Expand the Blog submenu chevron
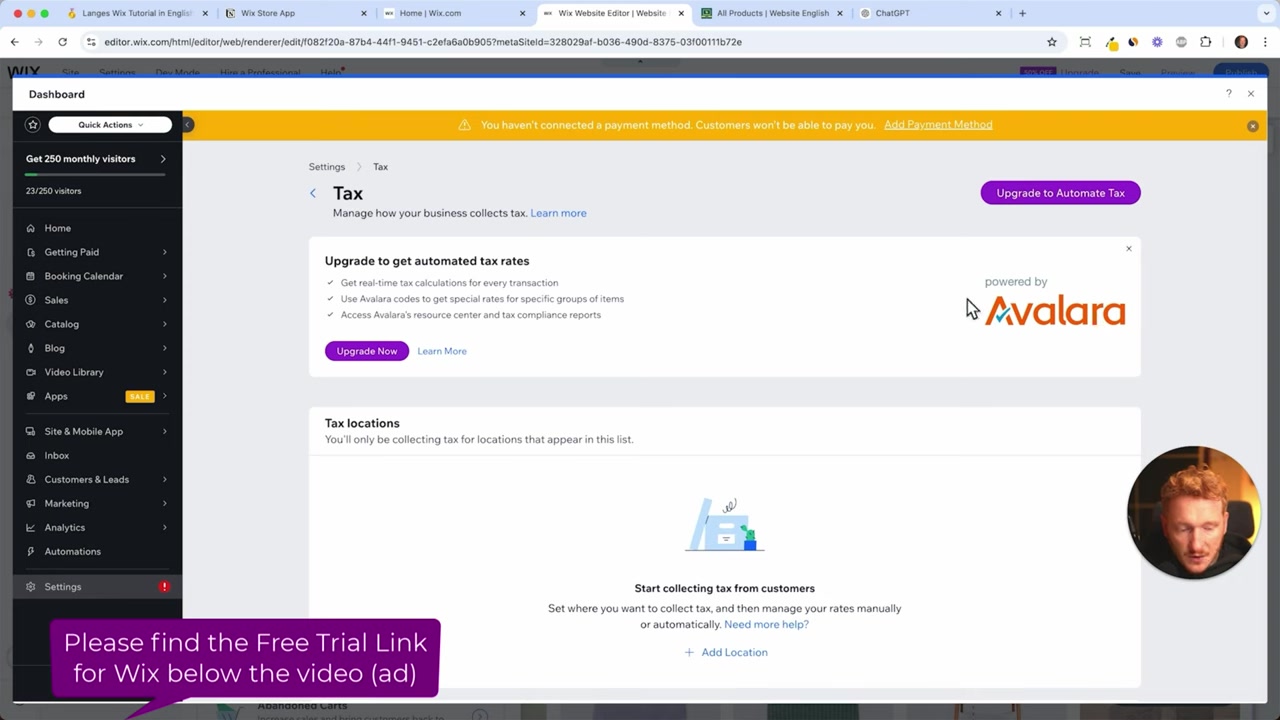This screenshot has height=720, width=1280. 164,348
